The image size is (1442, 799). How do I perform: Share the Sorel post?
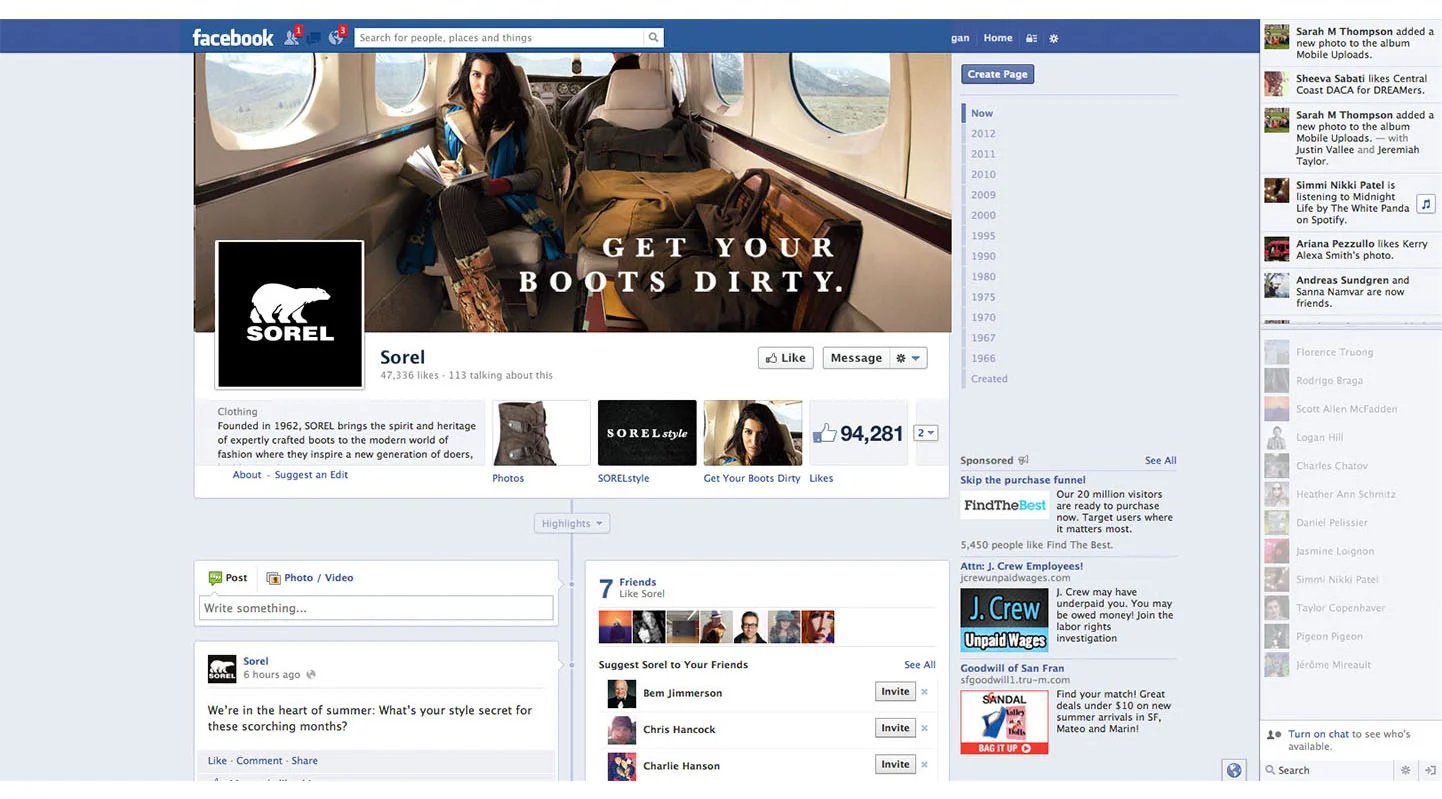pyautogui.click(x=304, y=761)
